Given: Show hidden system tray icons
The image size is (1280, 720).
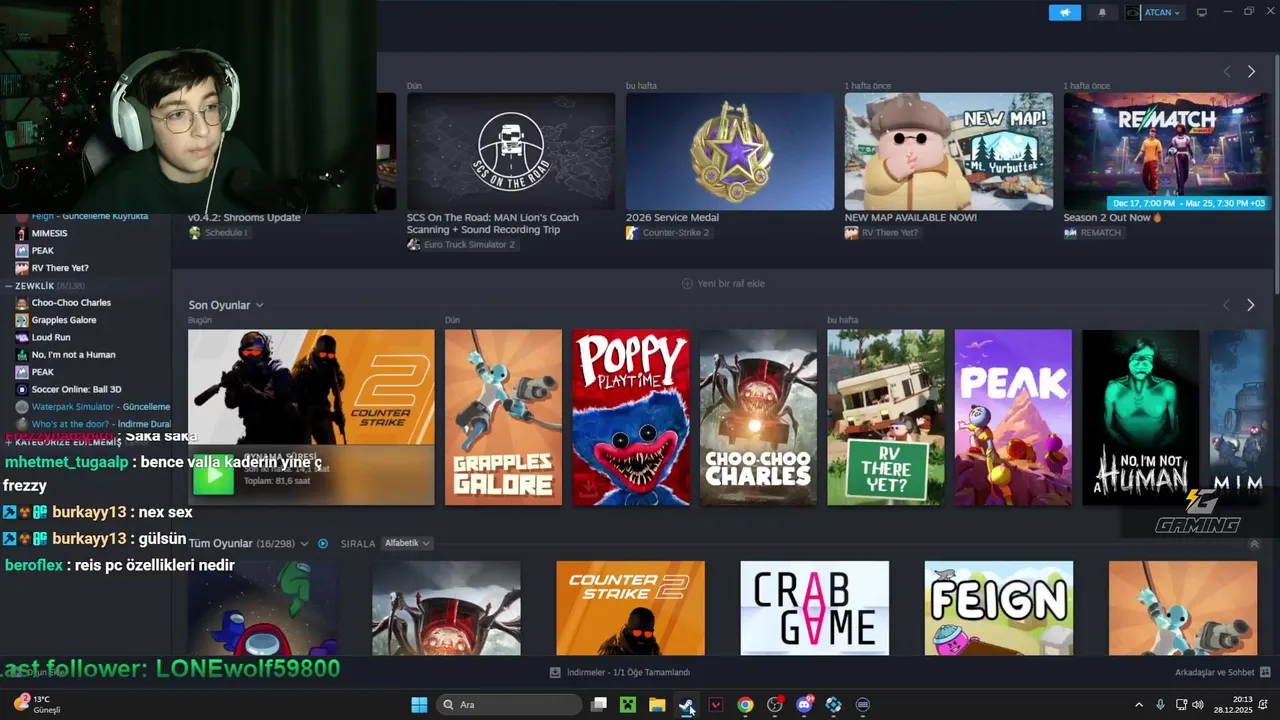Looking at the screenshot, I should (1139, 704).
